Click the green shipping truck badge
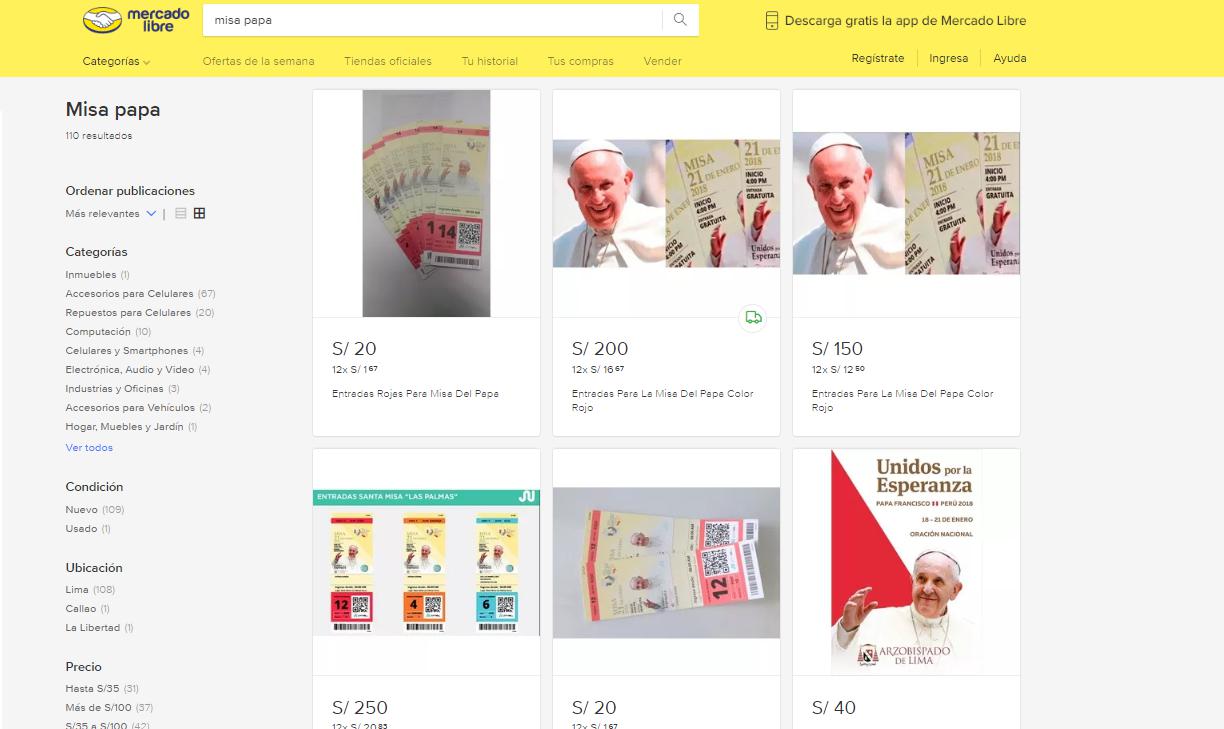The height and width of the screenshot is (729, 1224). [x=753, y=318]
